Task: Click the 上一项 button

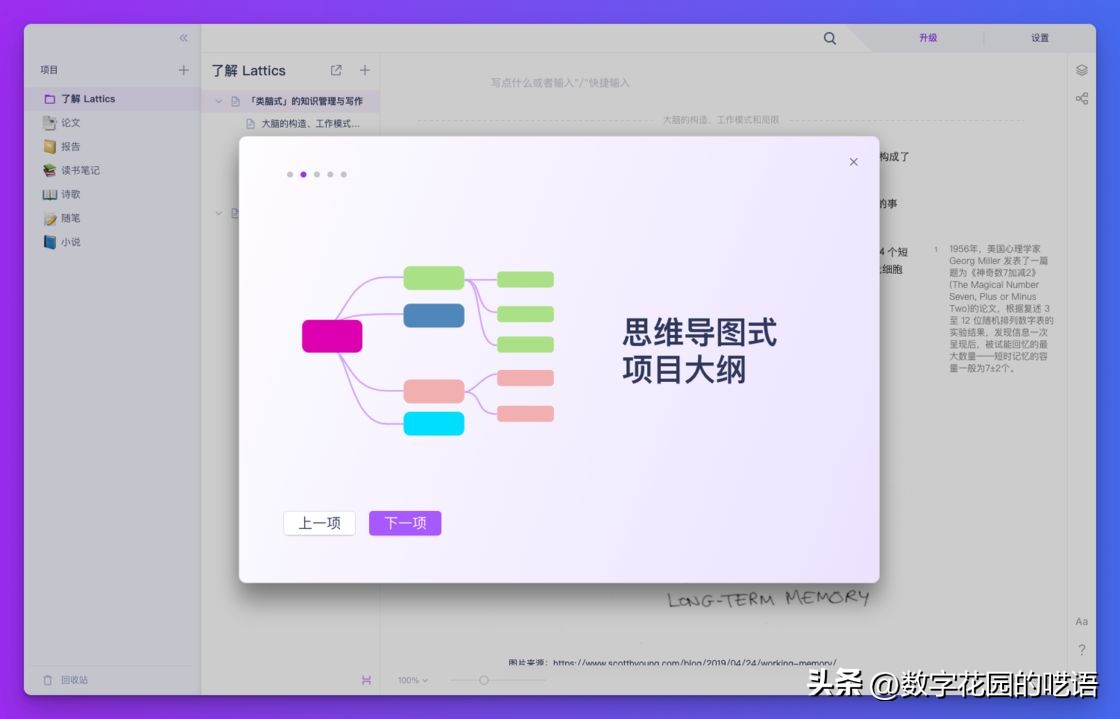Action: click(319, 523)
